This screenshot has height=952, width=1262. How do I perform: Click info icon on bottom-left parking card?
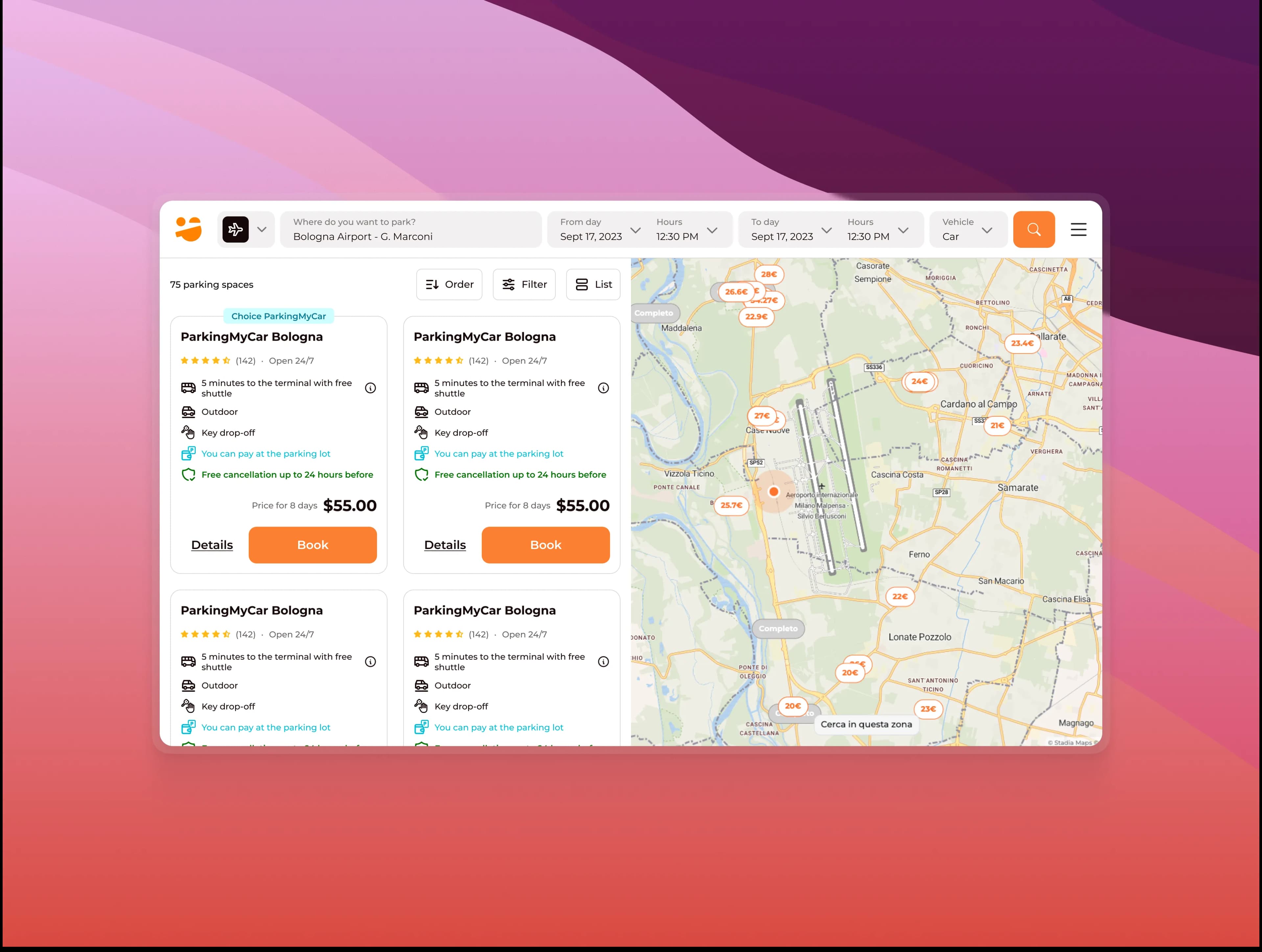coord(370,661)
